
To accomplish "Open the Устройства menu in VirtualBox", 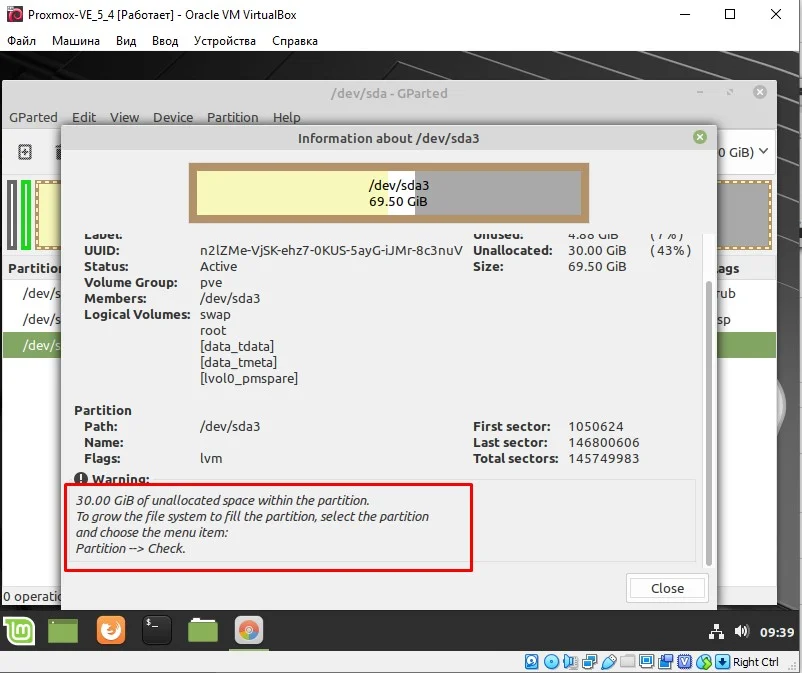I will click(225, 41).
